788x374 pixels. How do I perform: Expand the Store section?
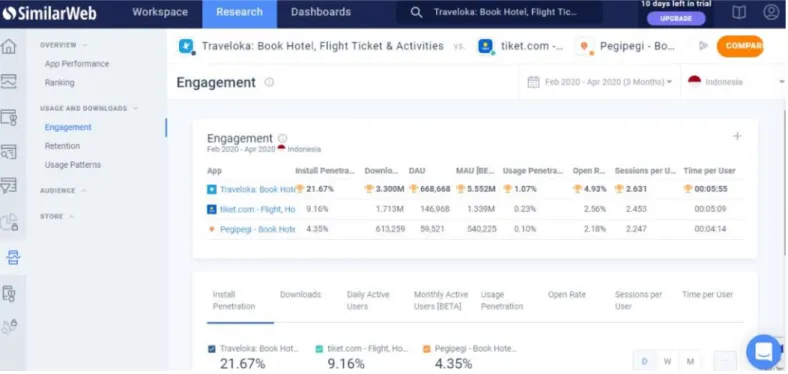click(x=57, y=216)
